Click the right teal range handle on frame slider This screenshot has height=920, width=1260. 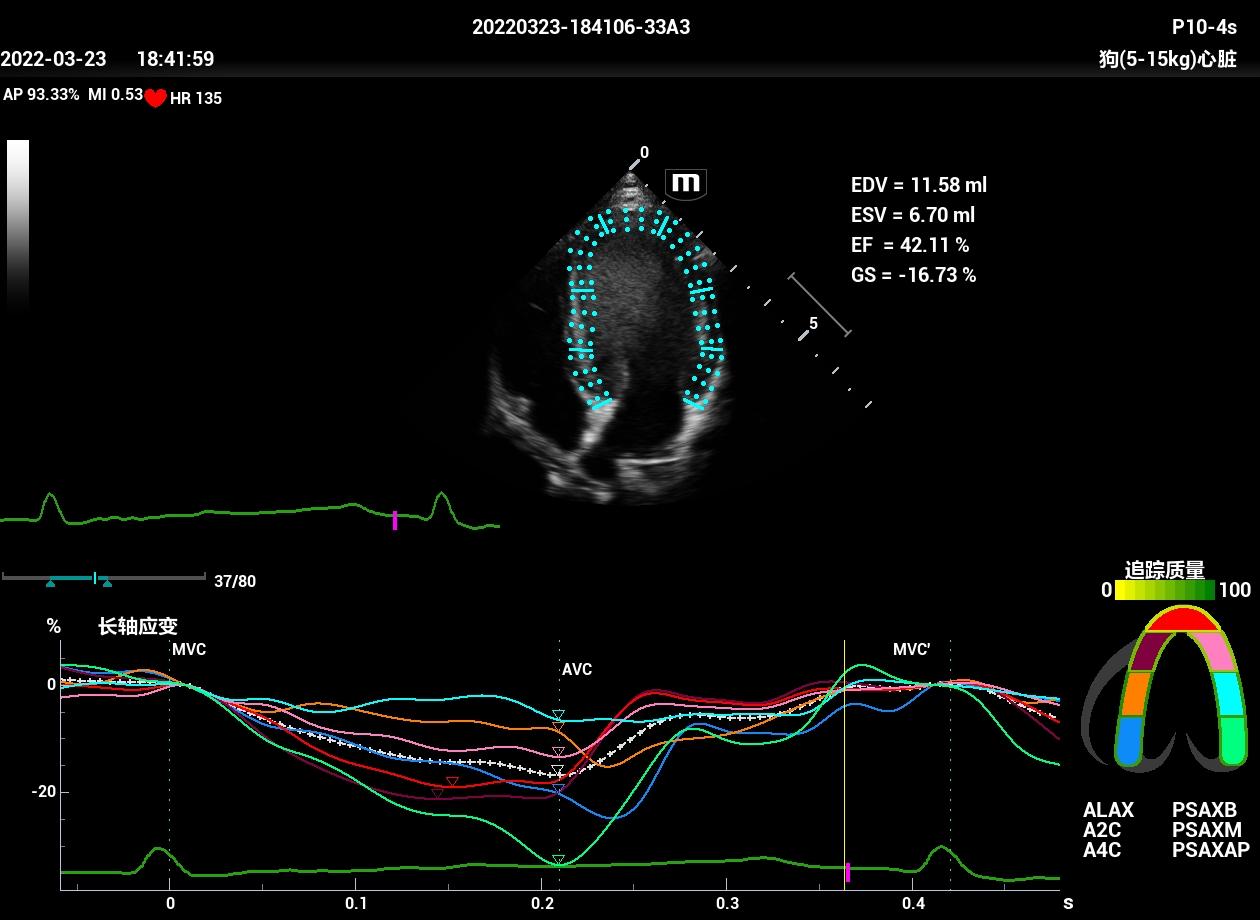(x=107, y=582)
